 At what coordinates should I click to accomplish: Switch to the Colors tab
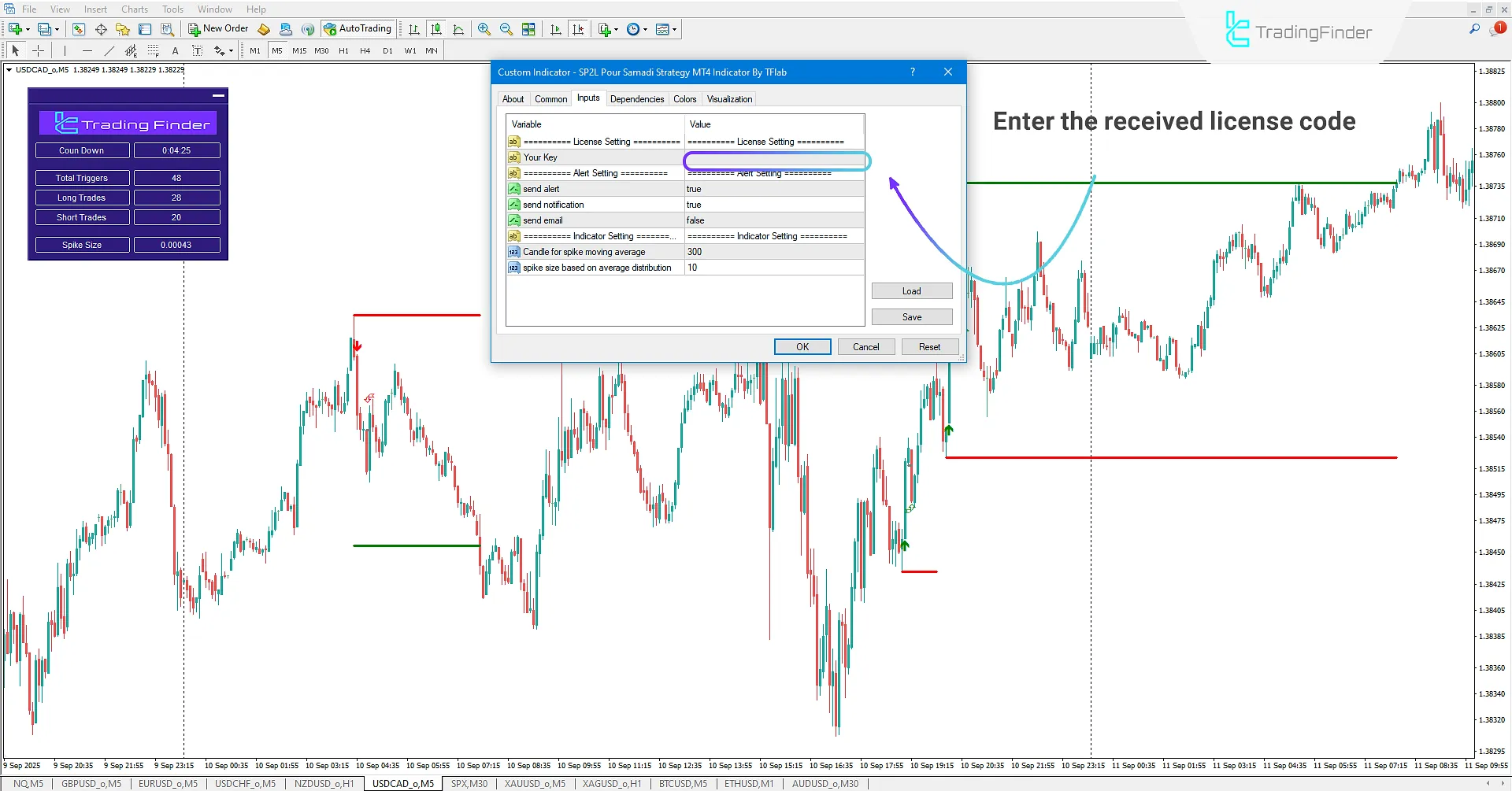click(684, 98)
